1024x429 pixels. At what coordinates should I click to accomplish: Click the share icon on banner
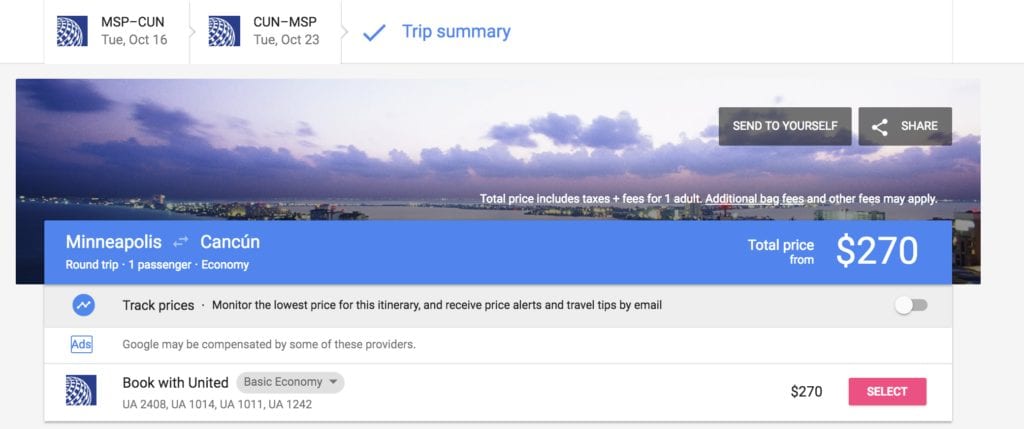tap(880, 126)
